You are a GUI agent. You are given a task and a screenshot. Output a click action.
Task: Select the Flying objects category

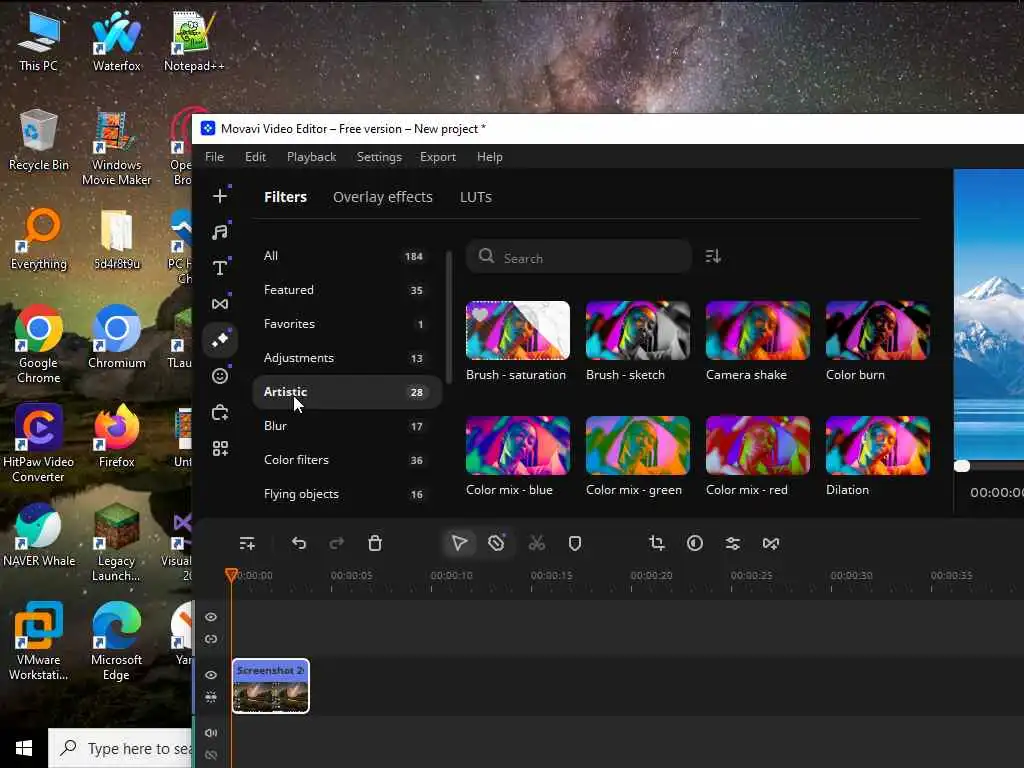click(346, 494)
